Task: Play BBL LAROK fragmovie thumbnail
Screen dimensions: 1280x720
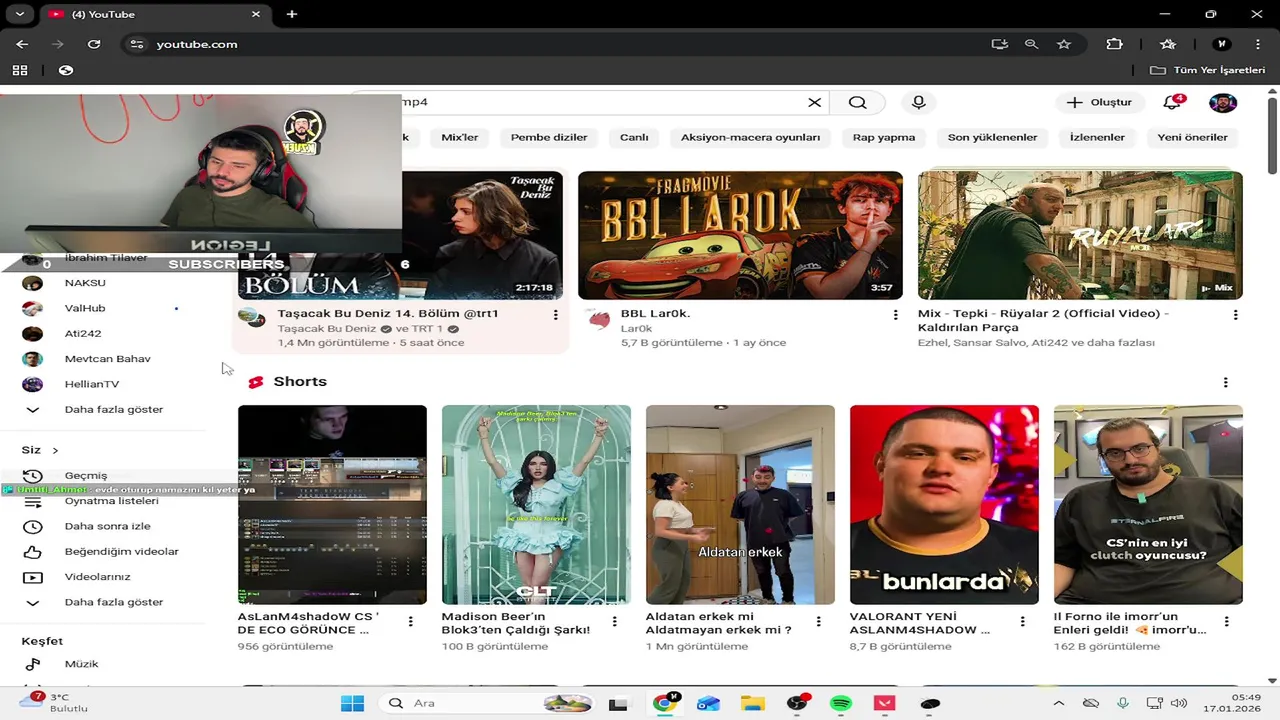Action: coord(740,235)
